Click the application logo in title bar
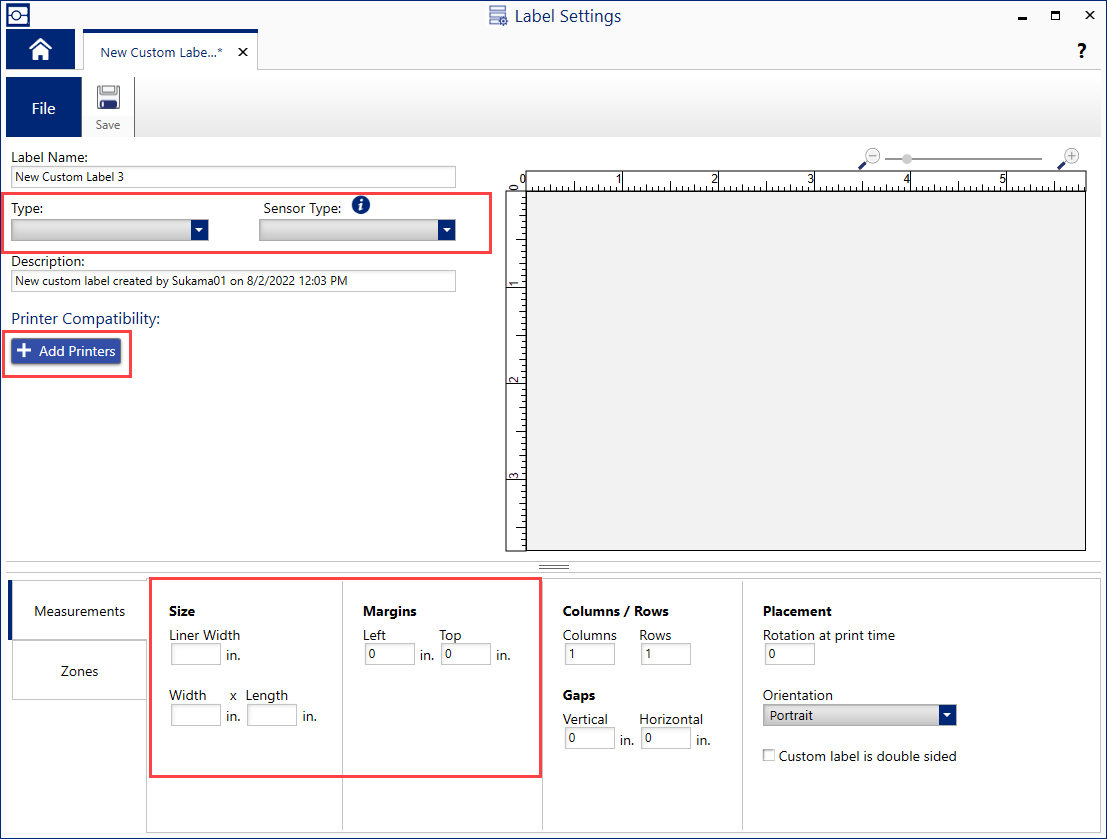The image size is (1107, 839). tap(18, 15)
